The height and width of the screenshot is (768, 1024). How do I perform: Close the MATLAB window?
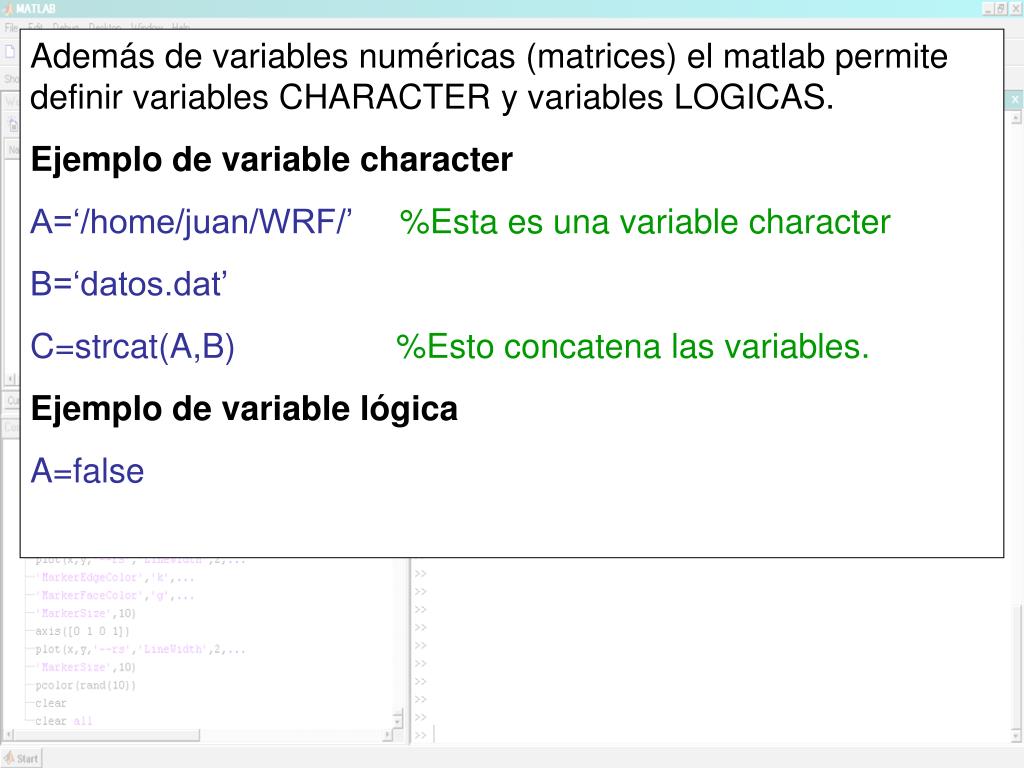tap(1016, 8)
